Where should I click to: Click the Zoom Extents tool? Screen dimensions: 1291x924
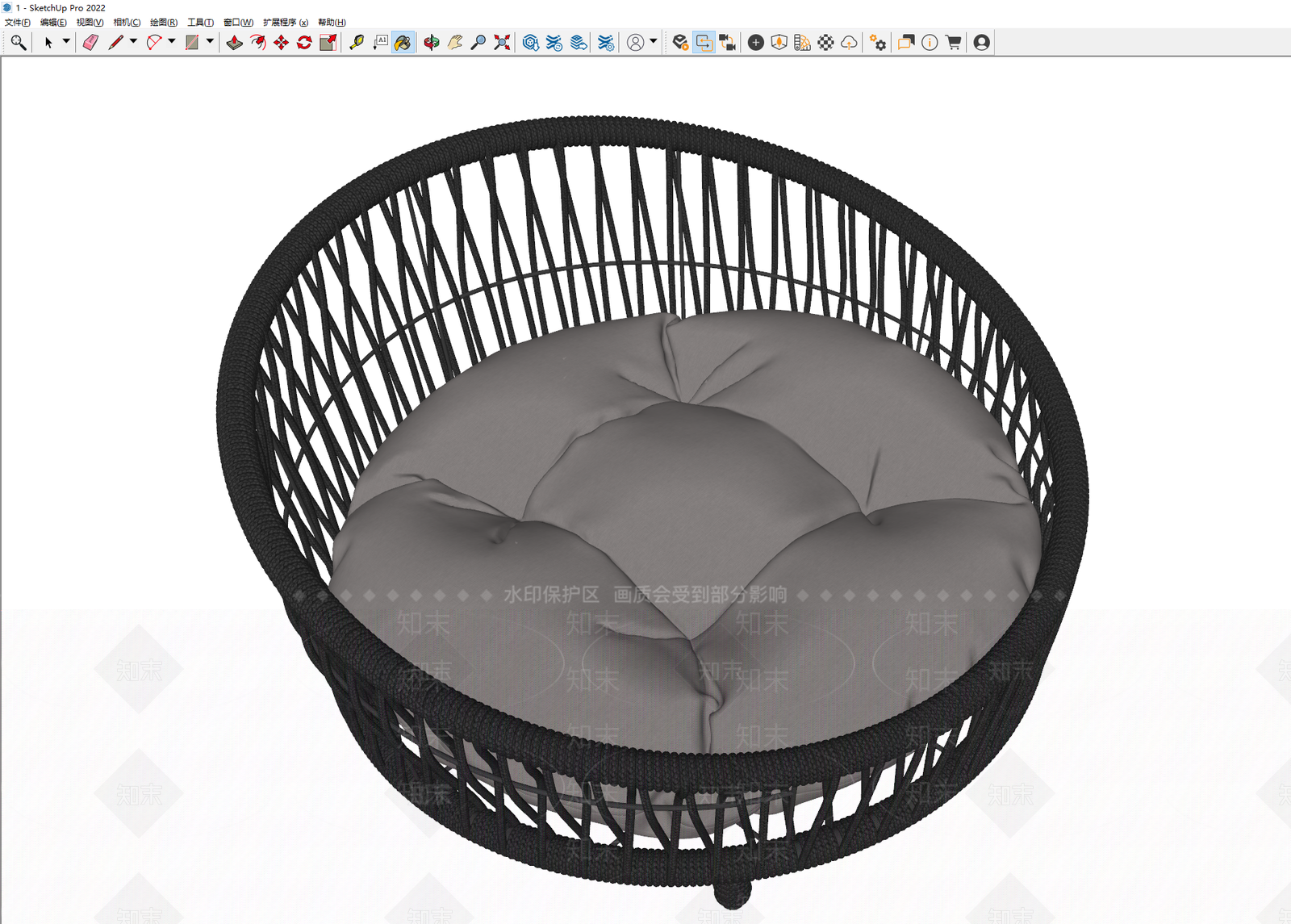502,43
